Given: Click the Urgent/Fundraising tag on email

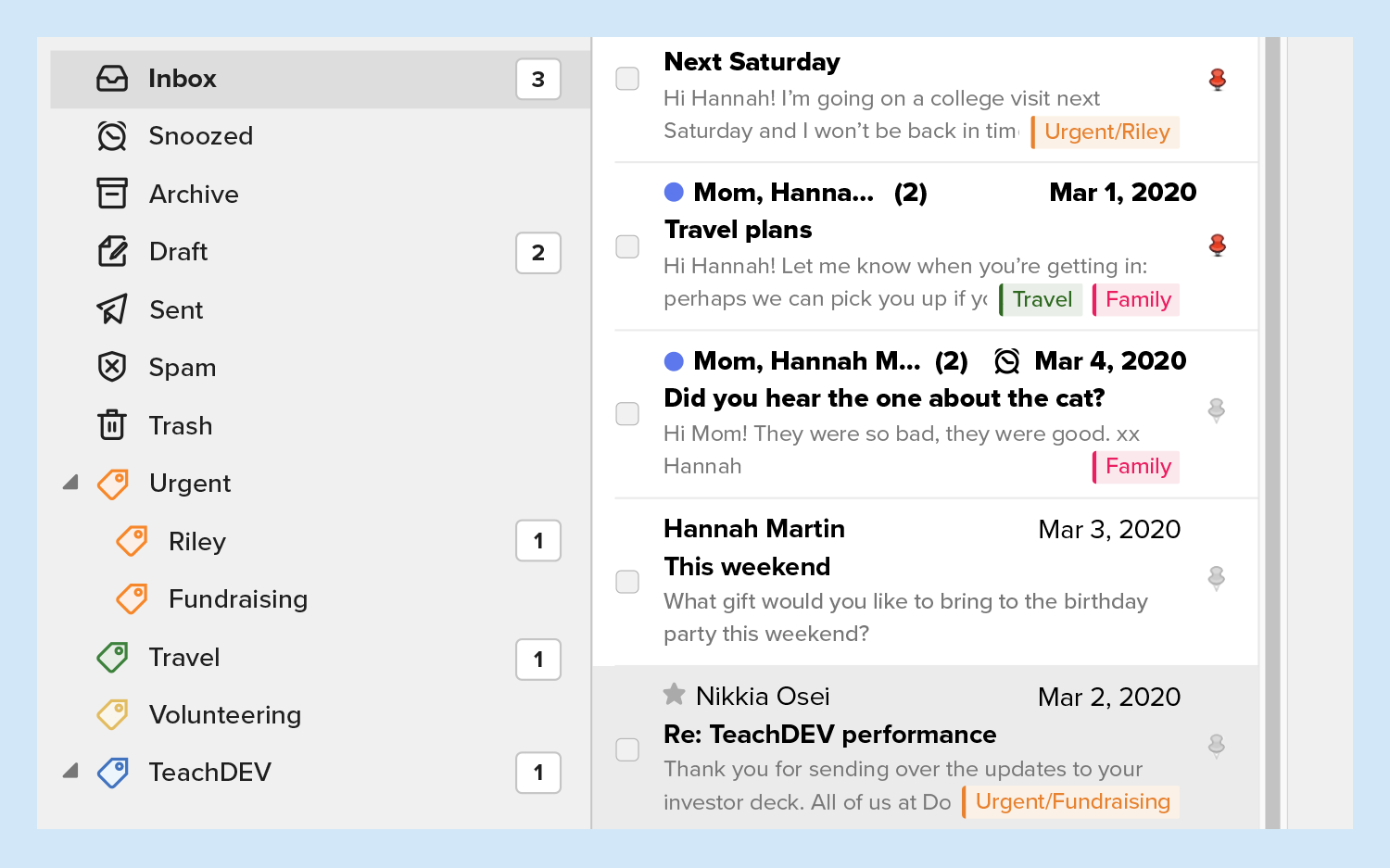Looking at the screenshot, I should 1071,802.
